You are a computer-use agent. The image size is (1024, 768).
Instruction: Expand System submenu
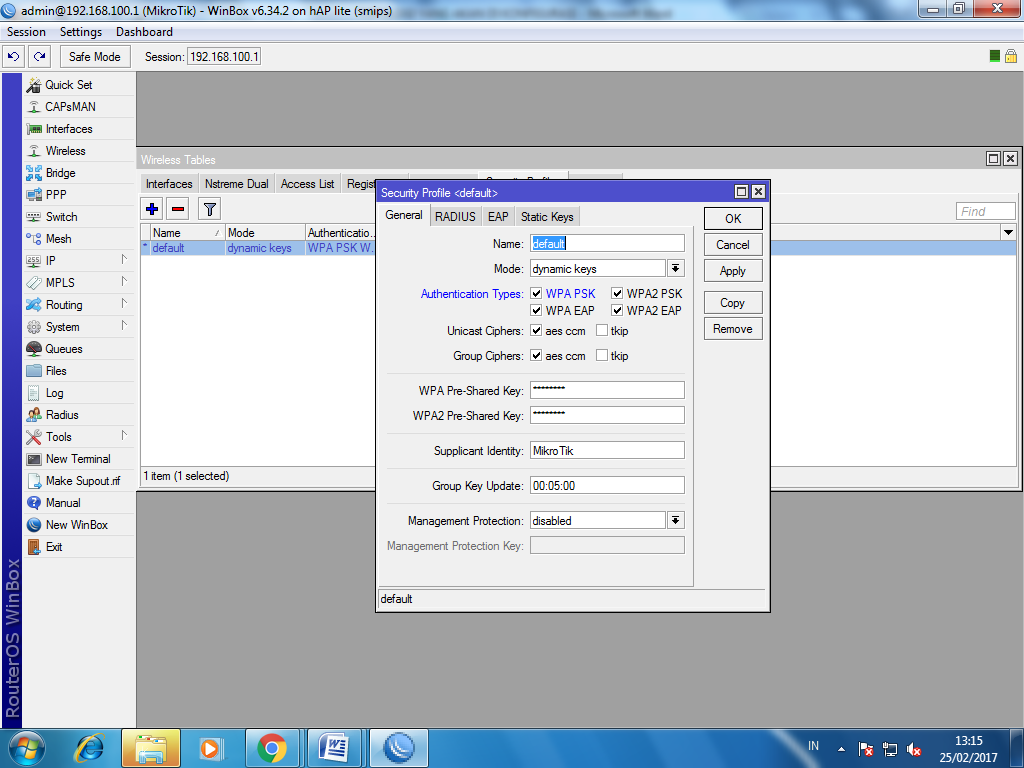click(123, 326)
